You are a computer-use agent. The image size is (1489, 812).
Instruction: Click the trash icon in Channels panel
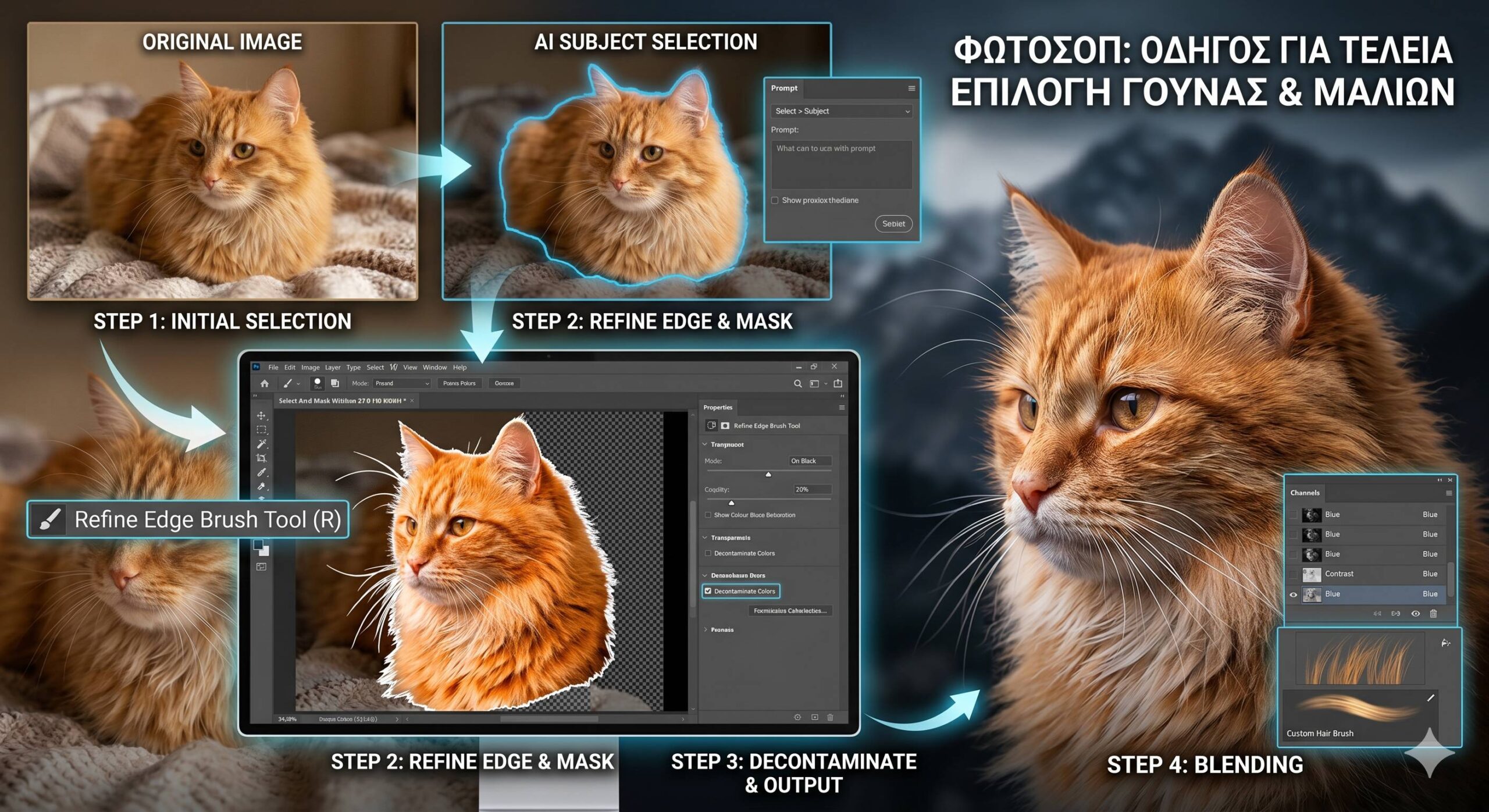[x=1434, y=613]
